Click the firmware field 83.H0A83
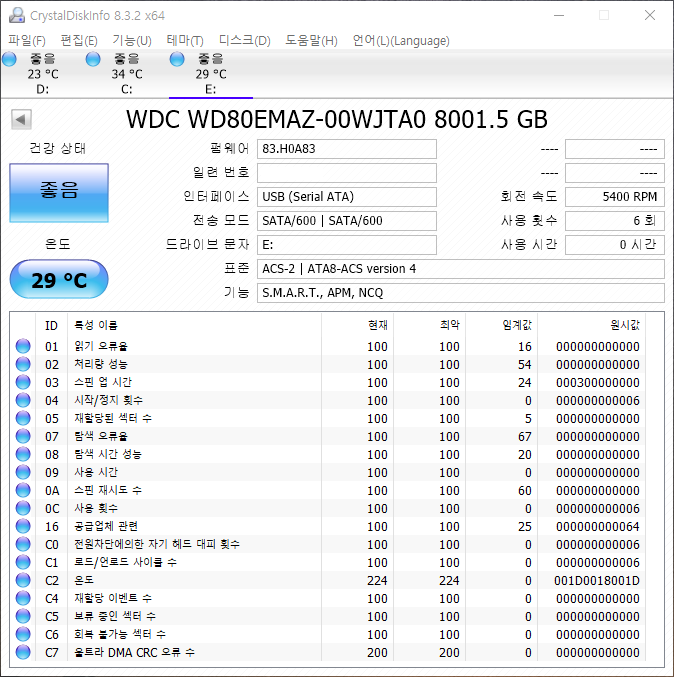The width and height of the screenshot is (674, 677). point(347,149)
